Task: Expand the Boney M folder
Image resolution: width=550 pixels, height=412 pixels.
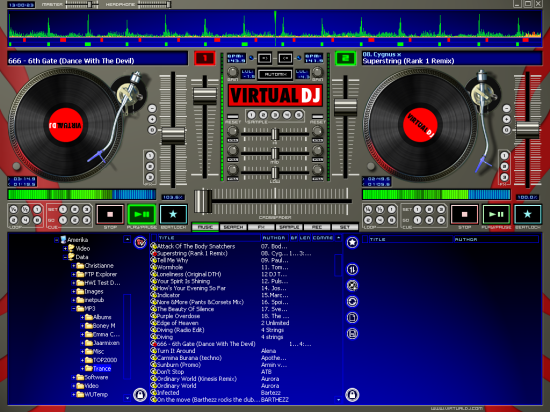Action: click(82, 326)
